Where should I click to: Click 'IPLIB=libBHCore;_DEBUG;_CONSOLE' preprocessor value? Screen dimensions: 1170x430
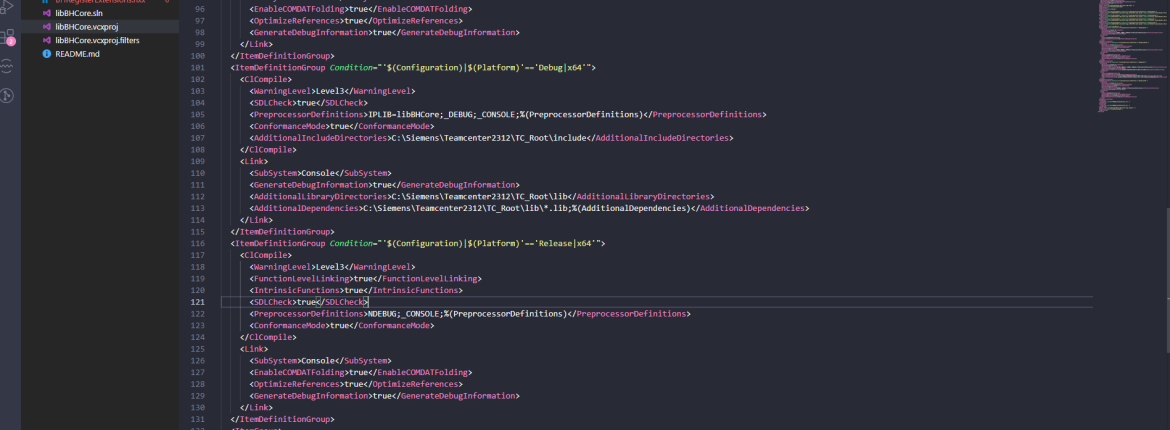[x=443, y=114]
